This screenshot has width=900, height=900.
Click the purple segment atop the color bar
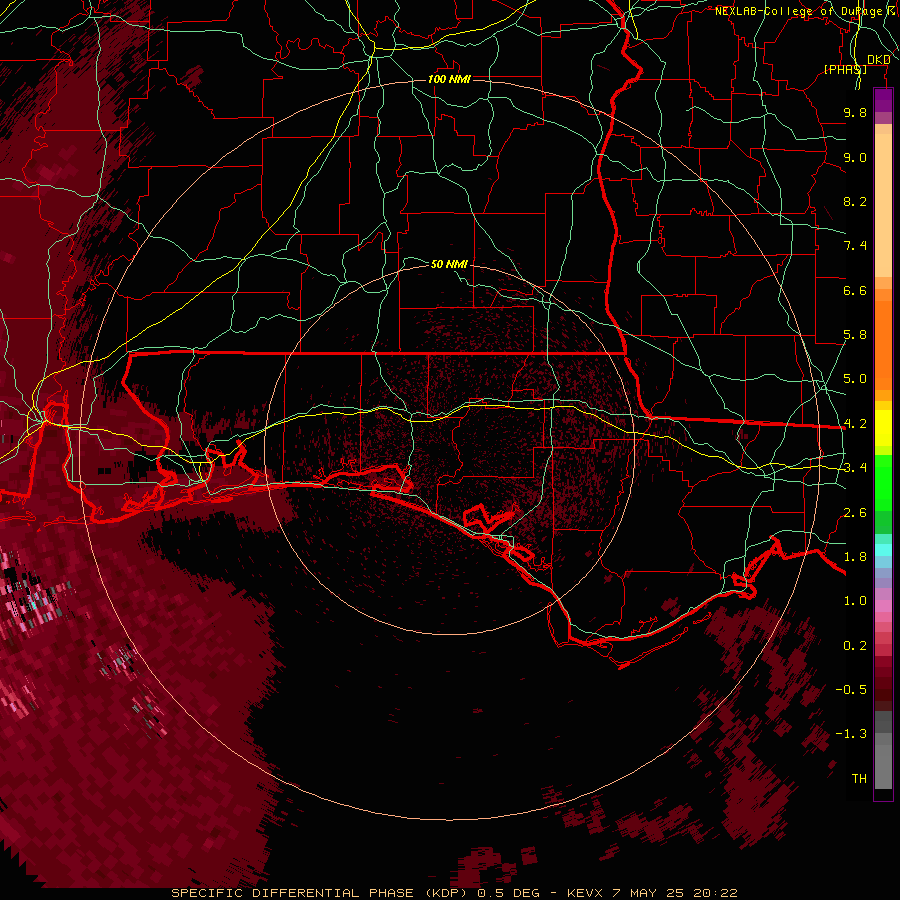883,100
